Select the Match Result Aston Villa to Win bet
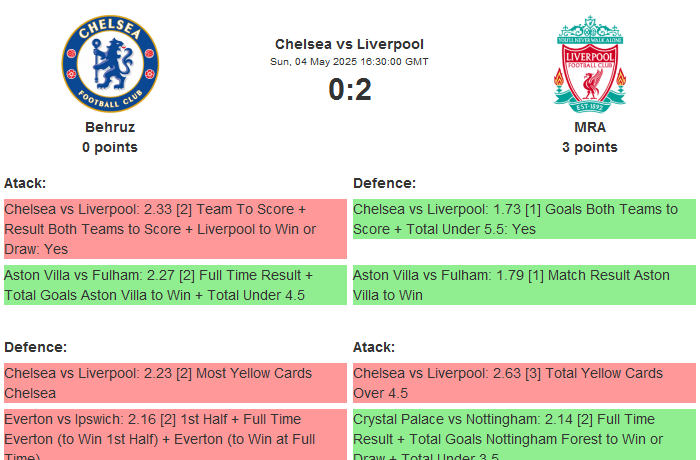 point(523,285)
